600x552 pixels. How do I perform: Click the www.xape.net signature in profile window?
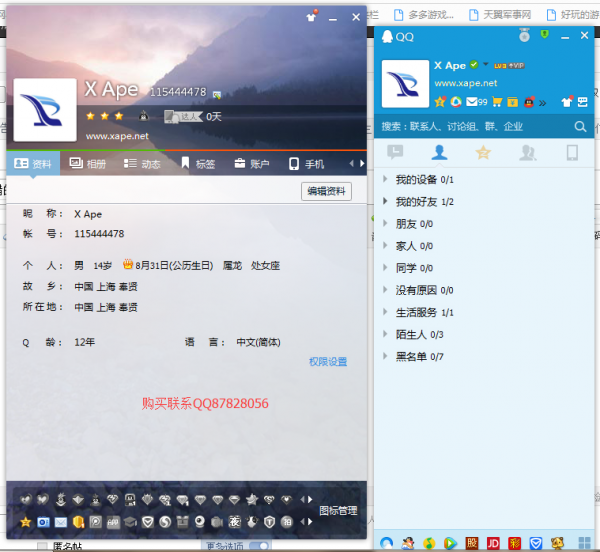(x=117, y=136)
